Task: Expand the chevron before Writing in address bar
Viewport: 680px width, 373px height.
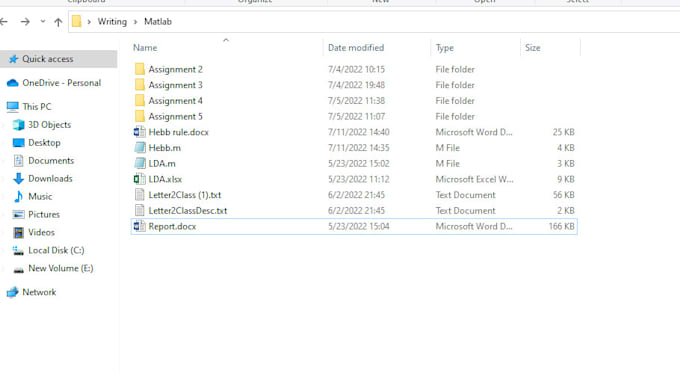Action: click(89, 22)
